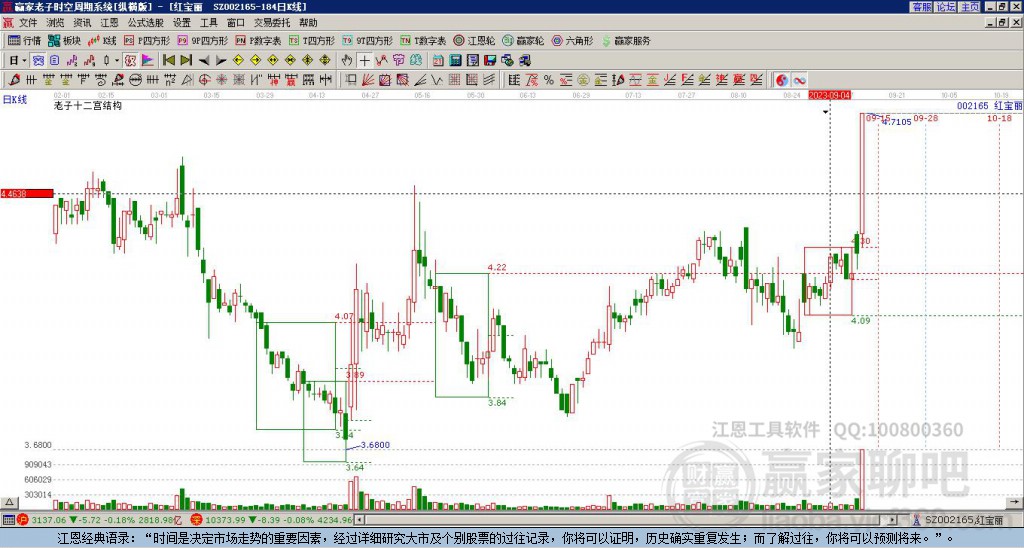
Task: Select the hand pan tool
Action: click(347, 61)
